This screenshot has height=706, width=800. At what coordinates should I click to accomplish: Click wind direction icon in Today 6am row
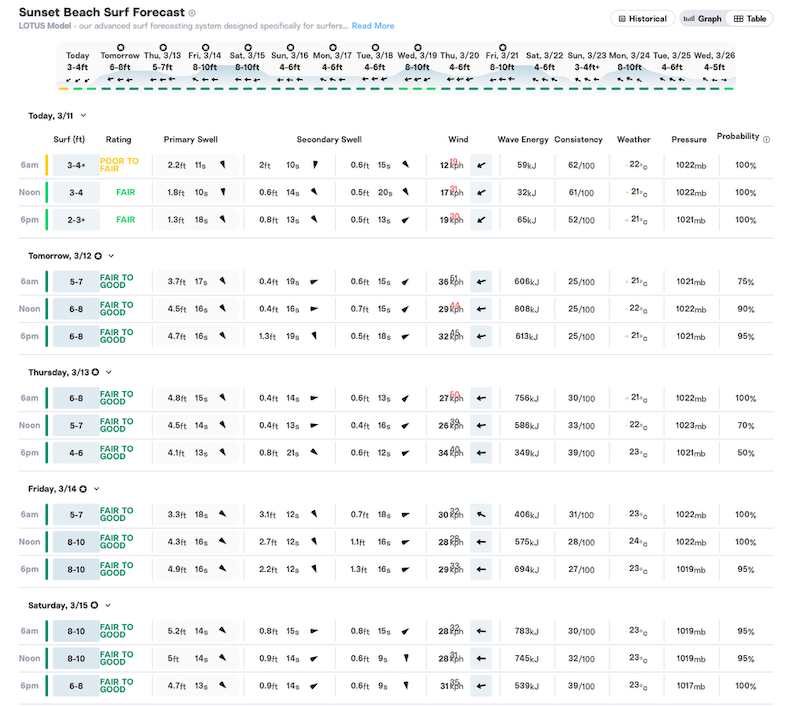tap(481, 165)
